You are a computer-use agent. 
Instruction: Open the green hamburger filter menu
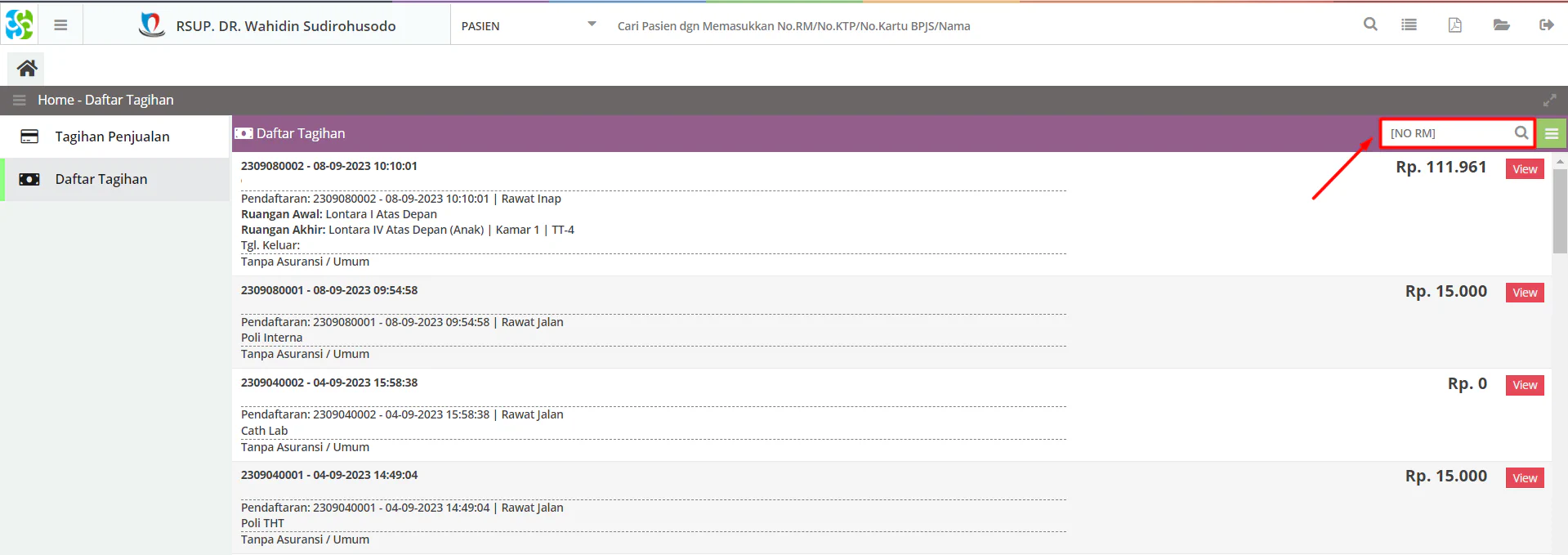click(x=1551, y=133)
